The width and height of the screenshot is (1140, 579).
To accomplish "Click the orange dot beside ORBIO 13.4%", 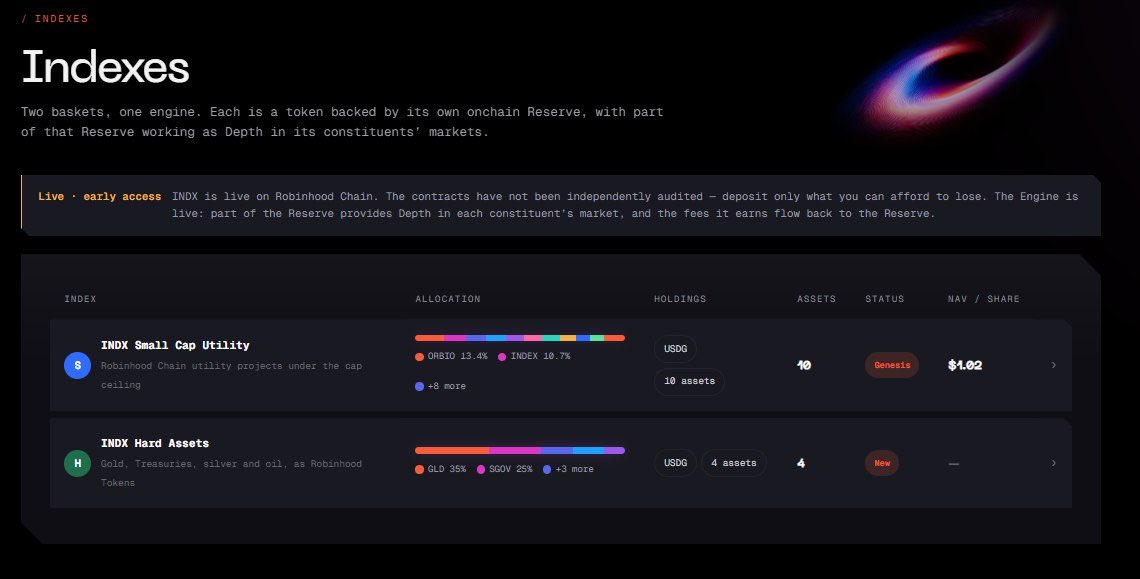I will [x=420, y=356].
